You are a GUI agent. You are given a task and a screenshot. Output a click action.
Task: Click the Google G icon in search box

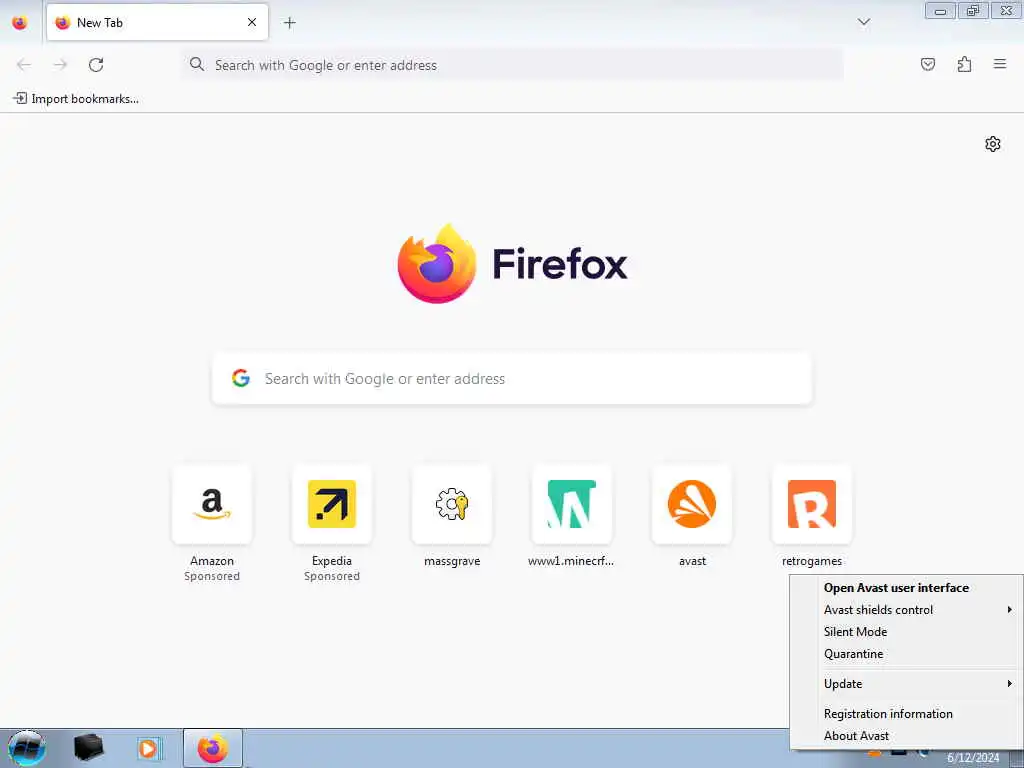tap(241, 378)
